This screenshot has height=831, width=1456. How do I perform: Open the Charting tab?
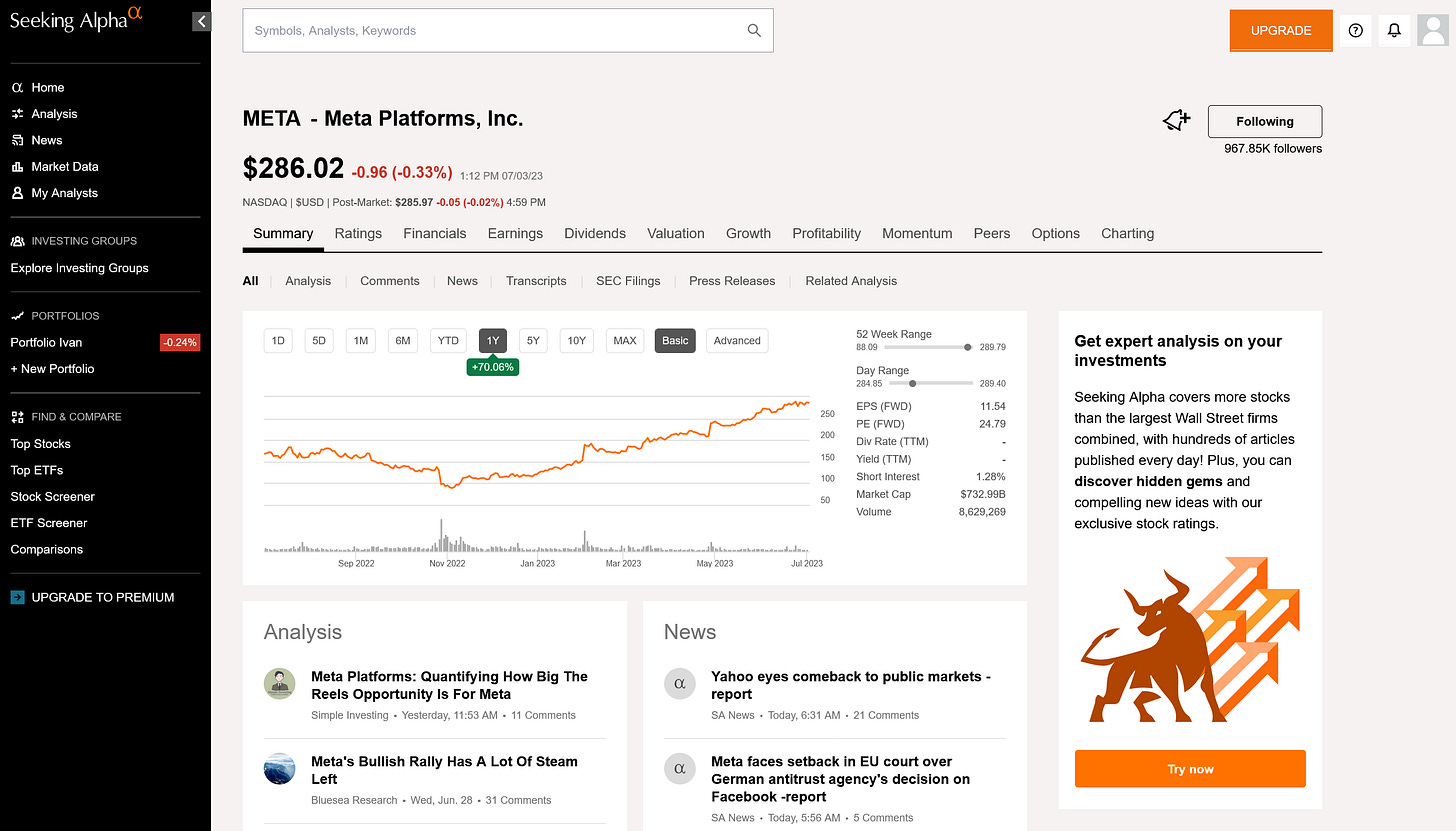1127,233
